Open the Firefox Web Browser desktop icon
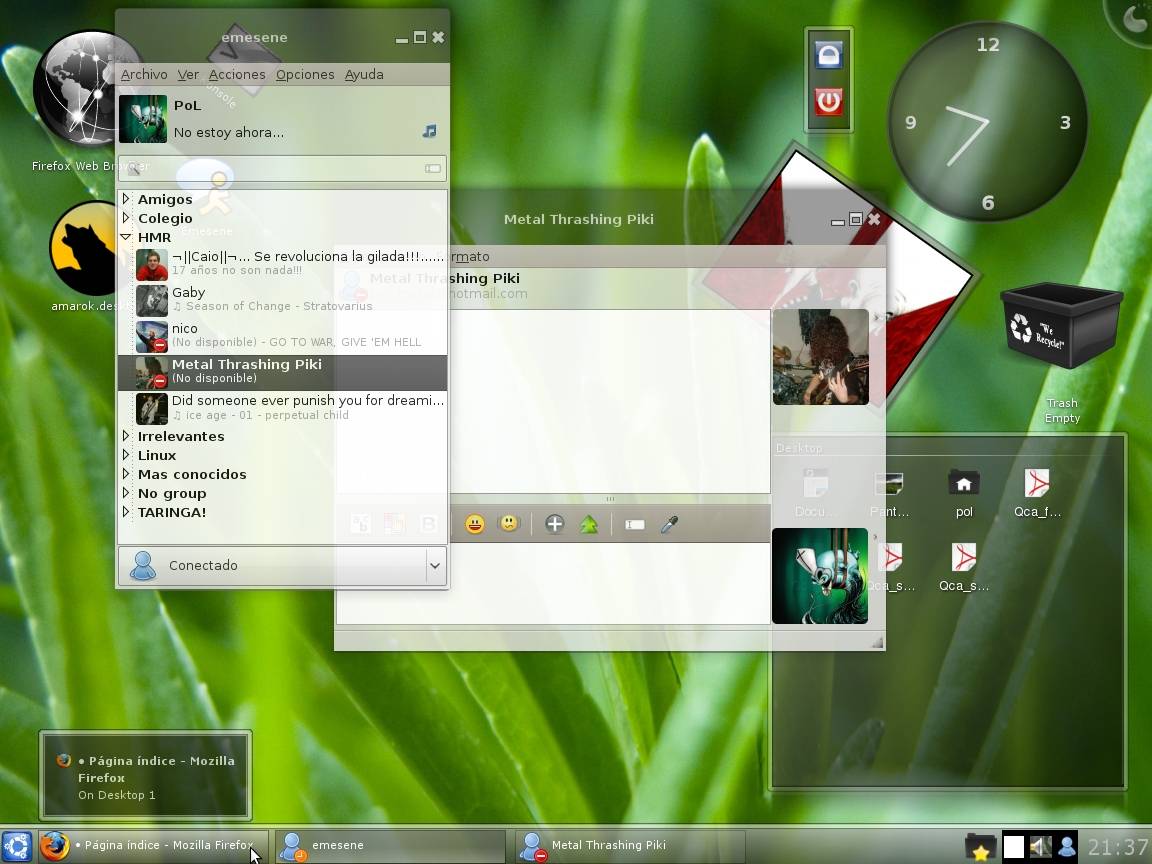The height and width of the screenshot is (864, 1152). click(87, 88)
